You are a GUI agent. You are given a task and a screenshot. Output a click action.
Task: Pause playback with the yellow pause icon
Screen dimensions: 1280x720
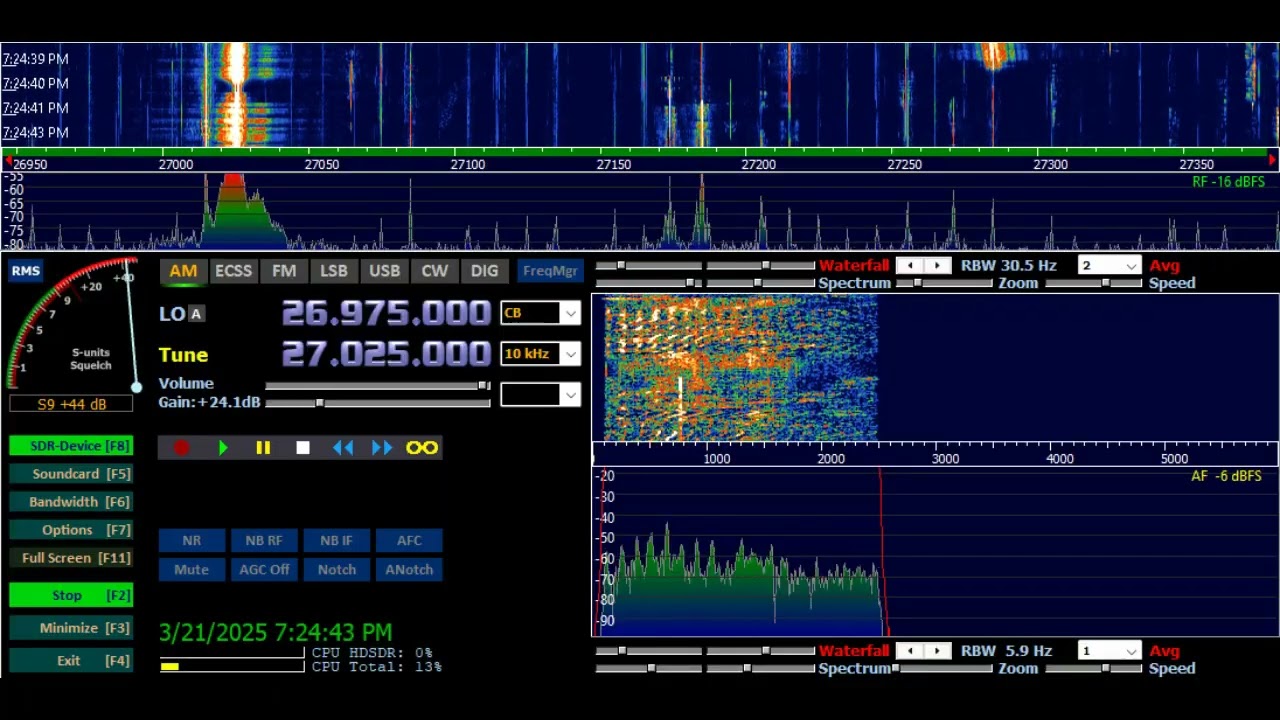click(263, 448)
